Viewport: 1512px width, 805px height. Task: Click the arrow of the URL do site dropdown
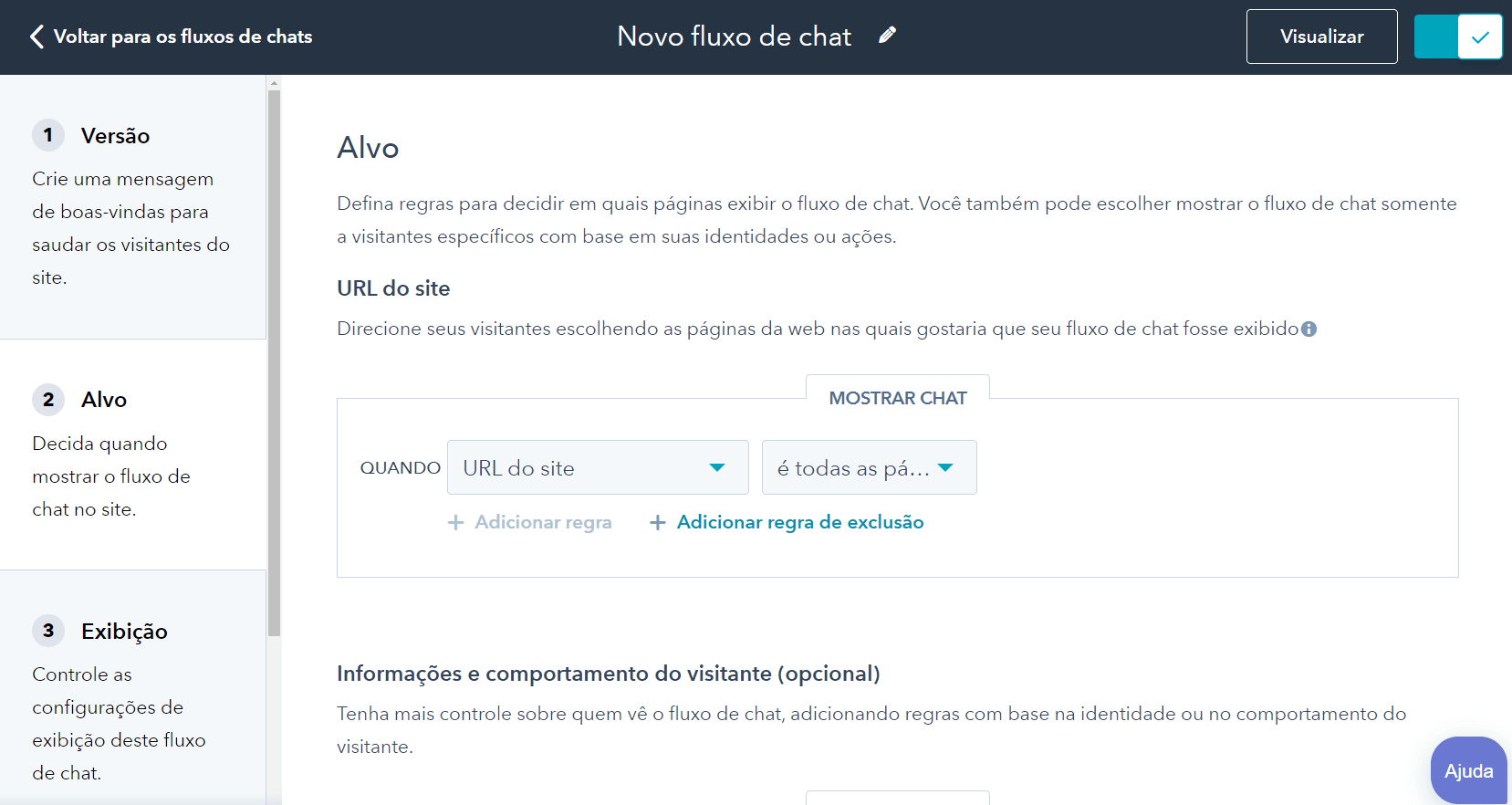[x=717, y=468]
